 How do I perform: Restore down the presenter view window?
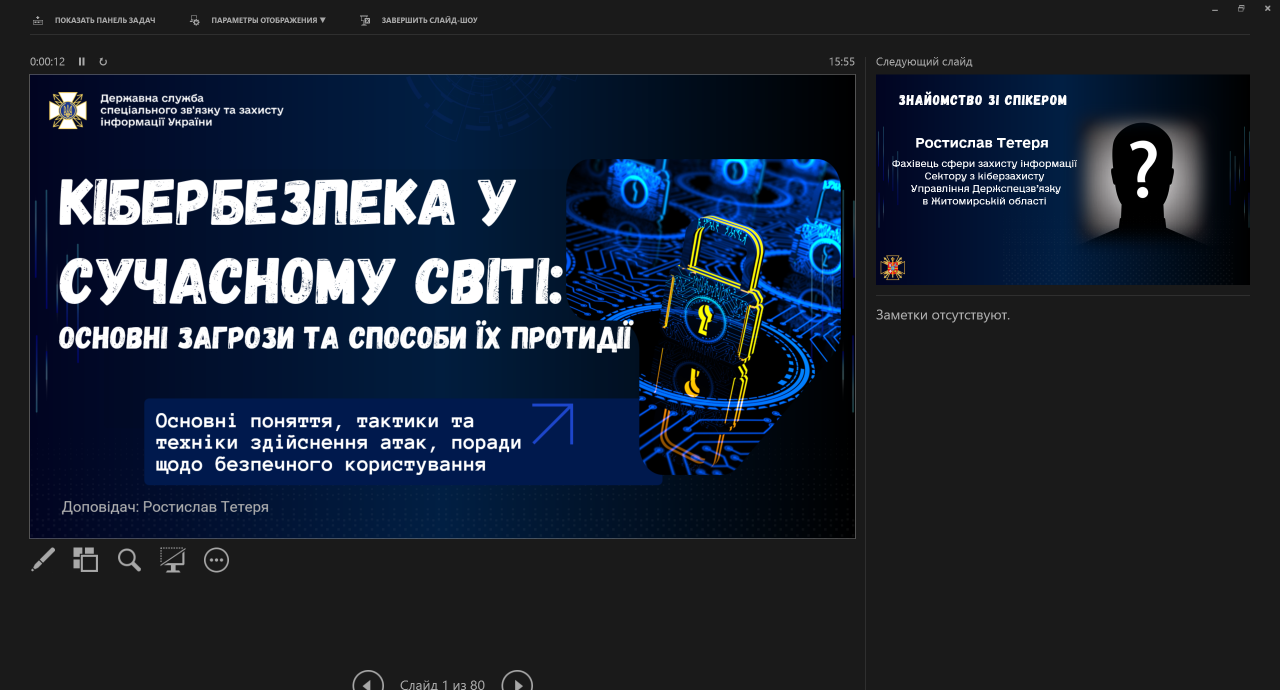pos(1241,9)
